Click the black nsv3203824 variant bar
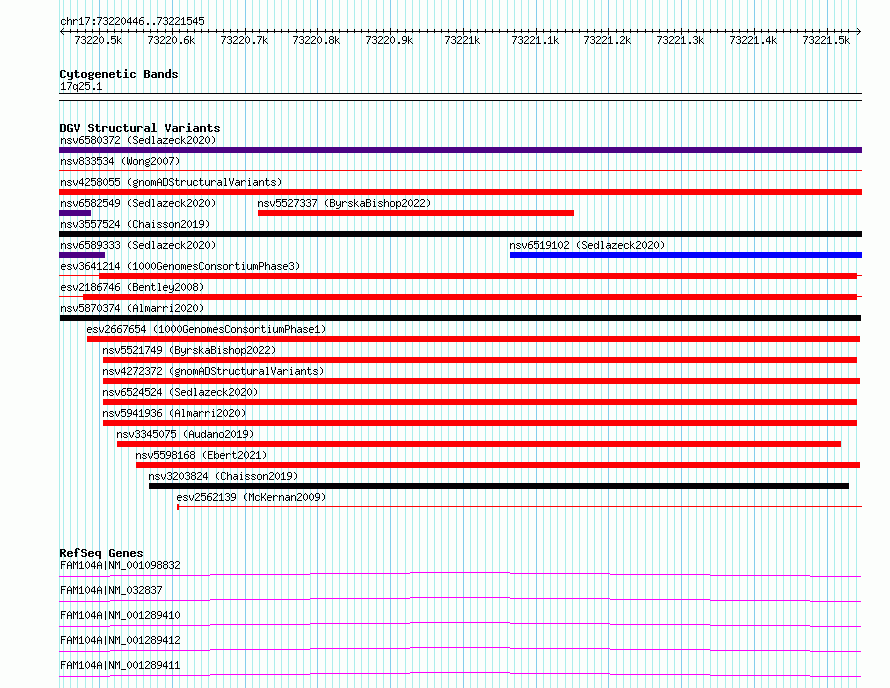This screenshot has height=688, width=890. (x=499, y=486)
